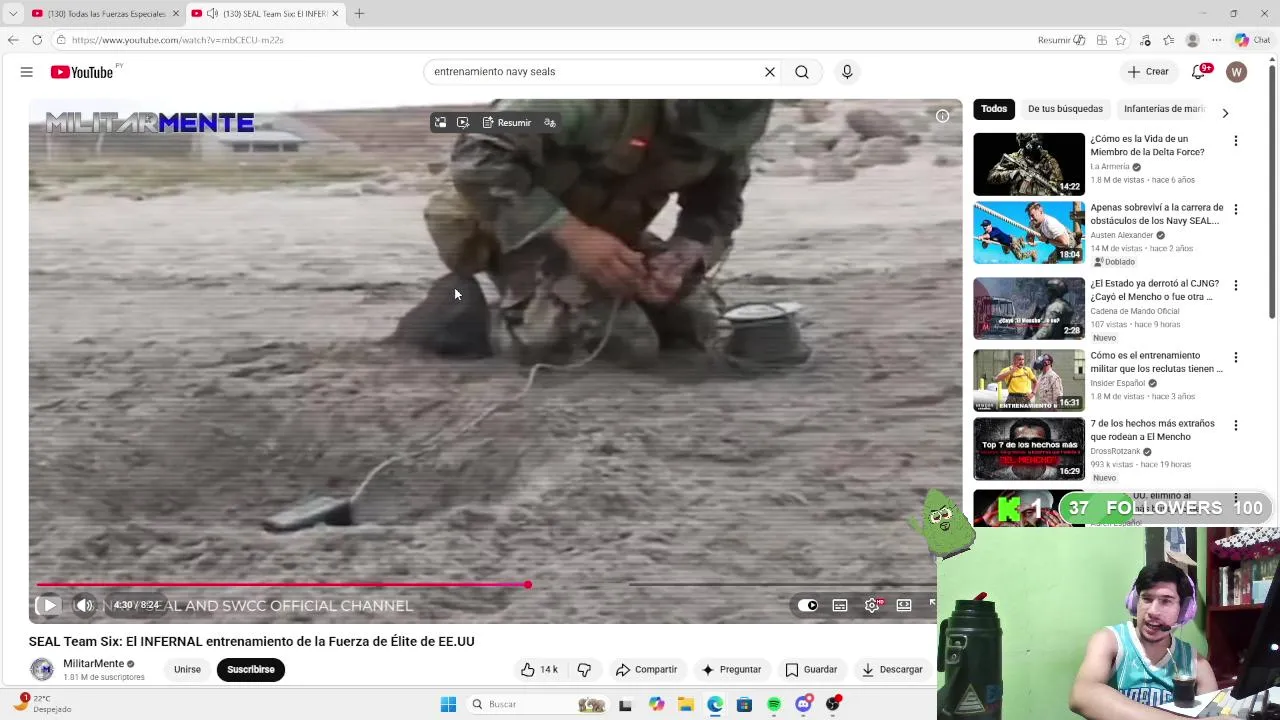Viewport: 1280px width, 720px height.
Task: Open the player settings gear
Action: pos(872,605)
